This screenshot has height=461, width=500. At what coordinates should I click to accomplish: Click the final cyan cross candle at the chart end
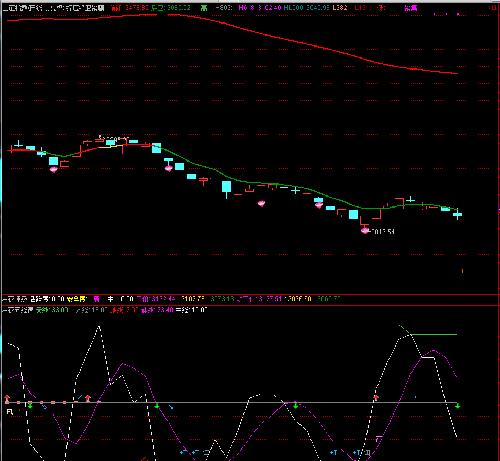tap(457, 214)
